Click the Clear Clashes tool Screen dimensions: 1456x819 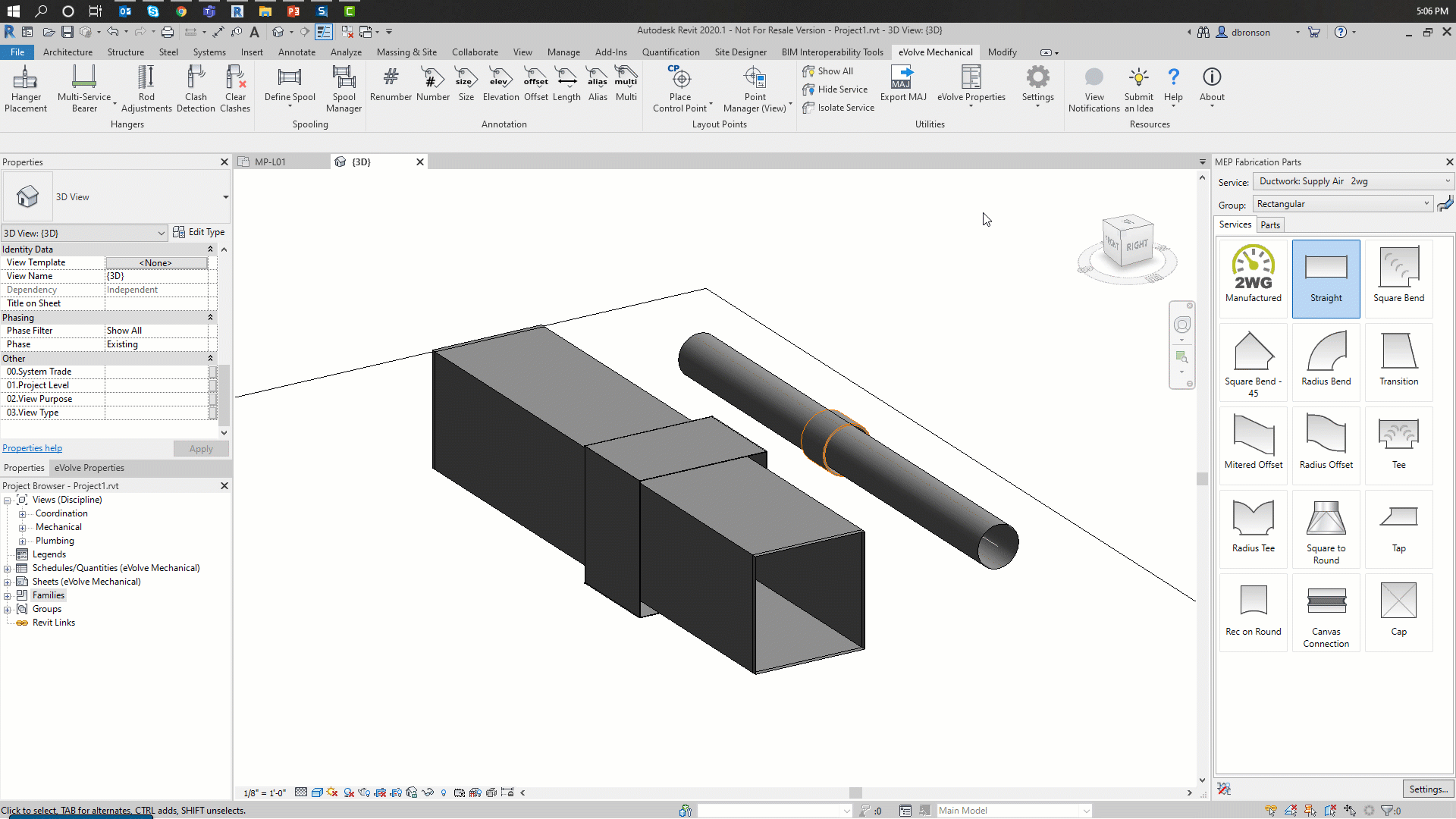235,89
